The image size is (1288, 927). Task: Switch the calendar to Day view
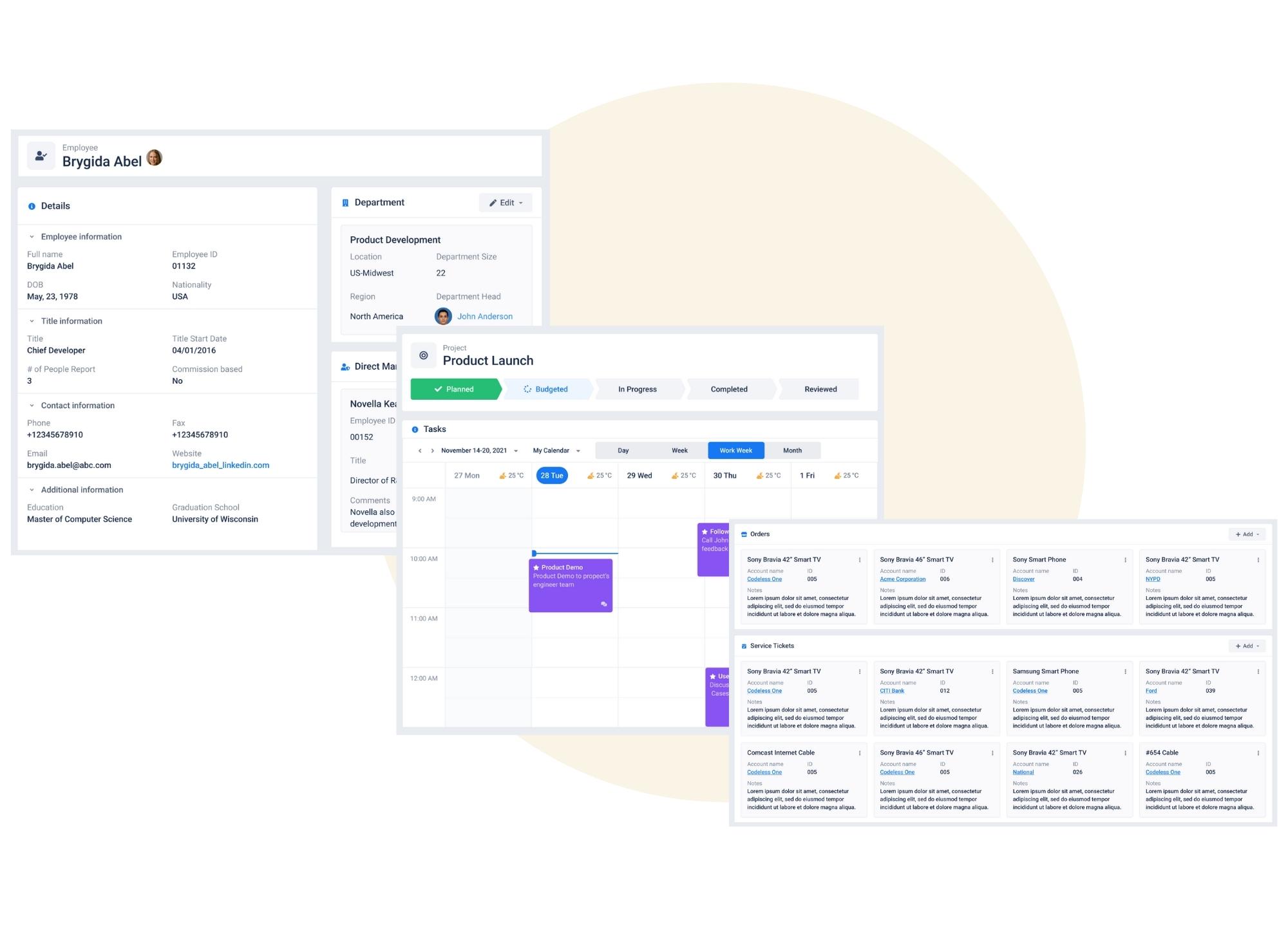pos(622,450)
